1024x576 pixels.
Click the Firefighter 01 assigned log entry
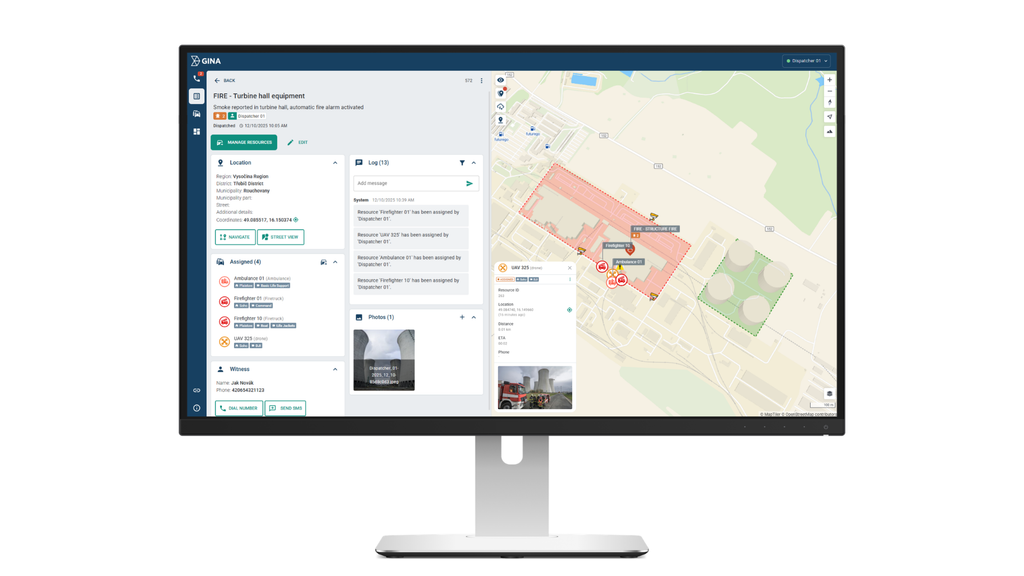tap(411, 216)
